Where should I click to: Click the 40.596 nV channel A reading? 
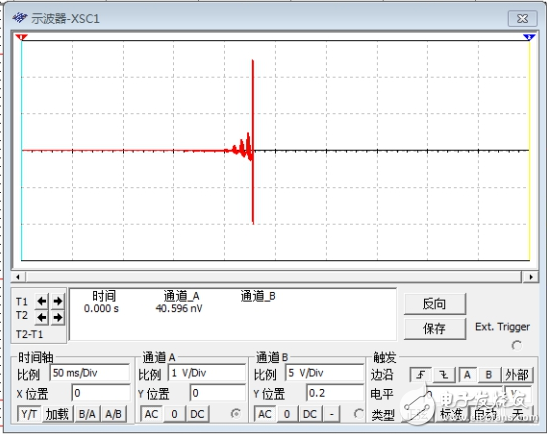(x=179, y=308)
